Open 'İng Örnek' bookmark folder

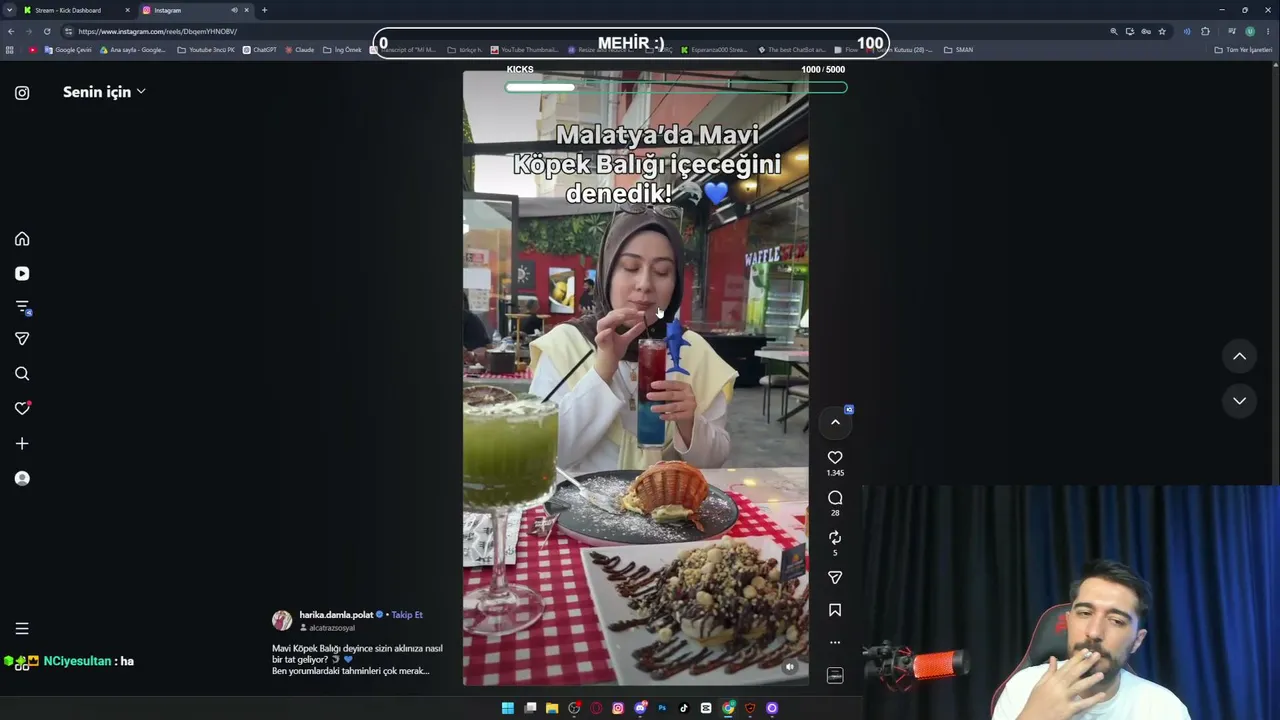point(342,50)
